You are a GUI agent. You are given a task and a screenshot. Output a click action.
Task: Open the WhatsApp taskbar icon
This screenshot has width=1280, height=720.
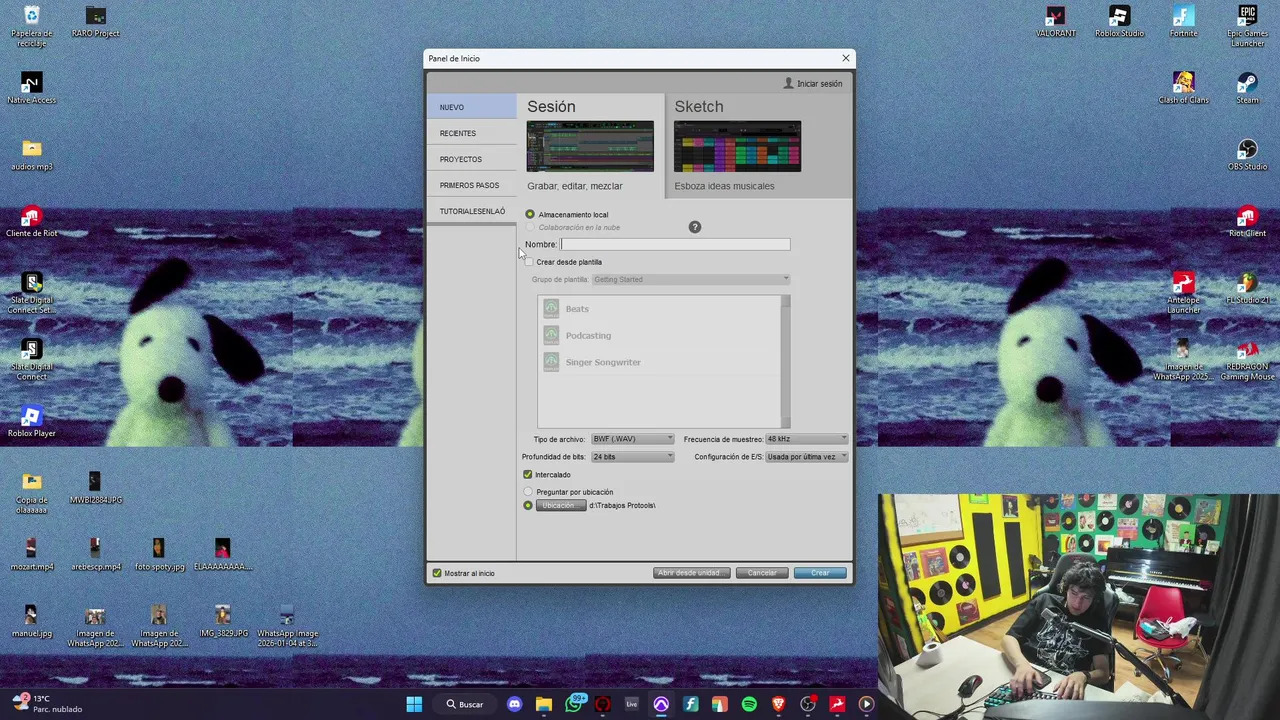(x=573, y=705)
